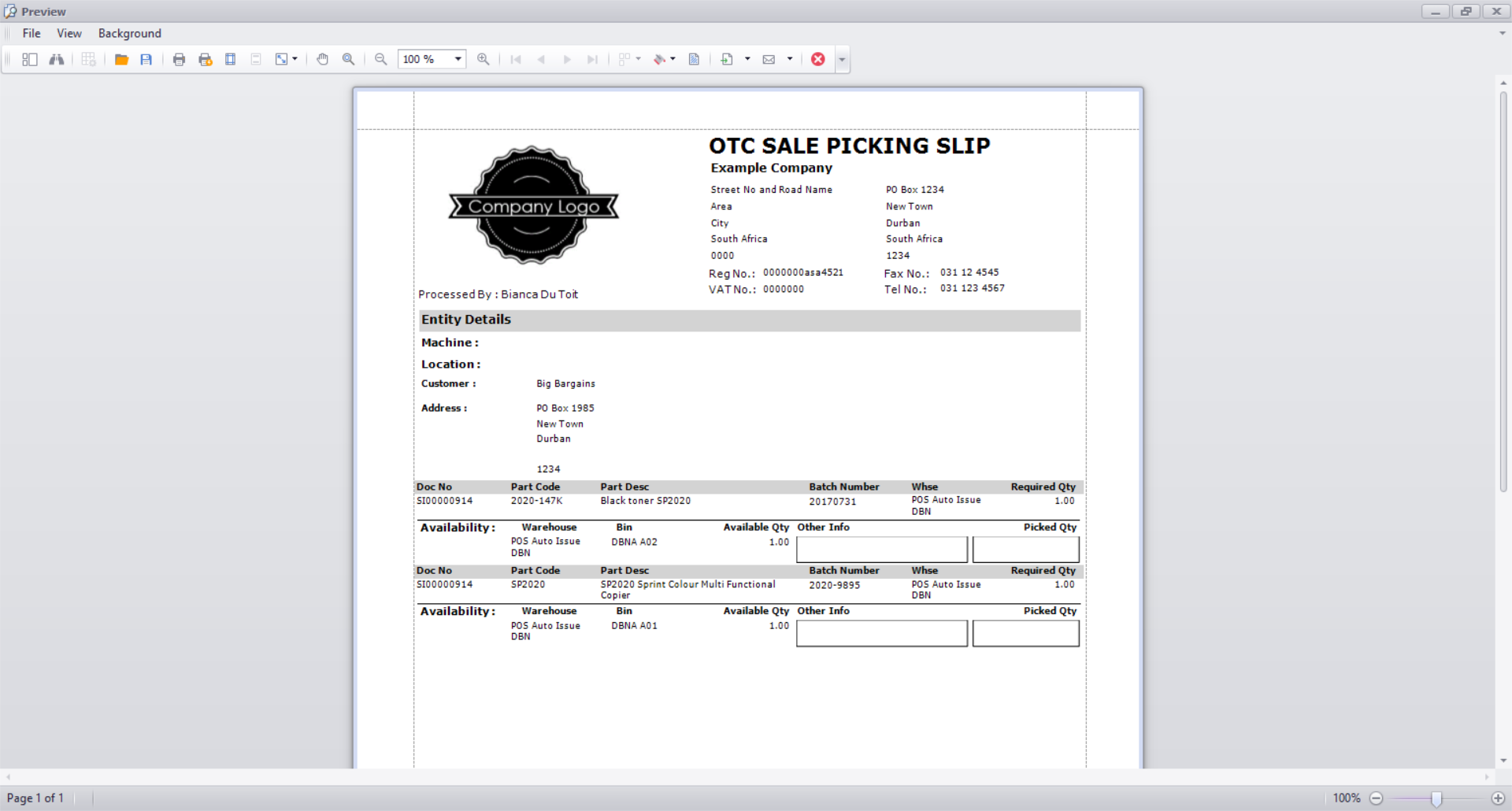This screenshot has width=1512, height=811.
Task: Click the status bar zoom in plus button
Action: (x=1498, y=798)
